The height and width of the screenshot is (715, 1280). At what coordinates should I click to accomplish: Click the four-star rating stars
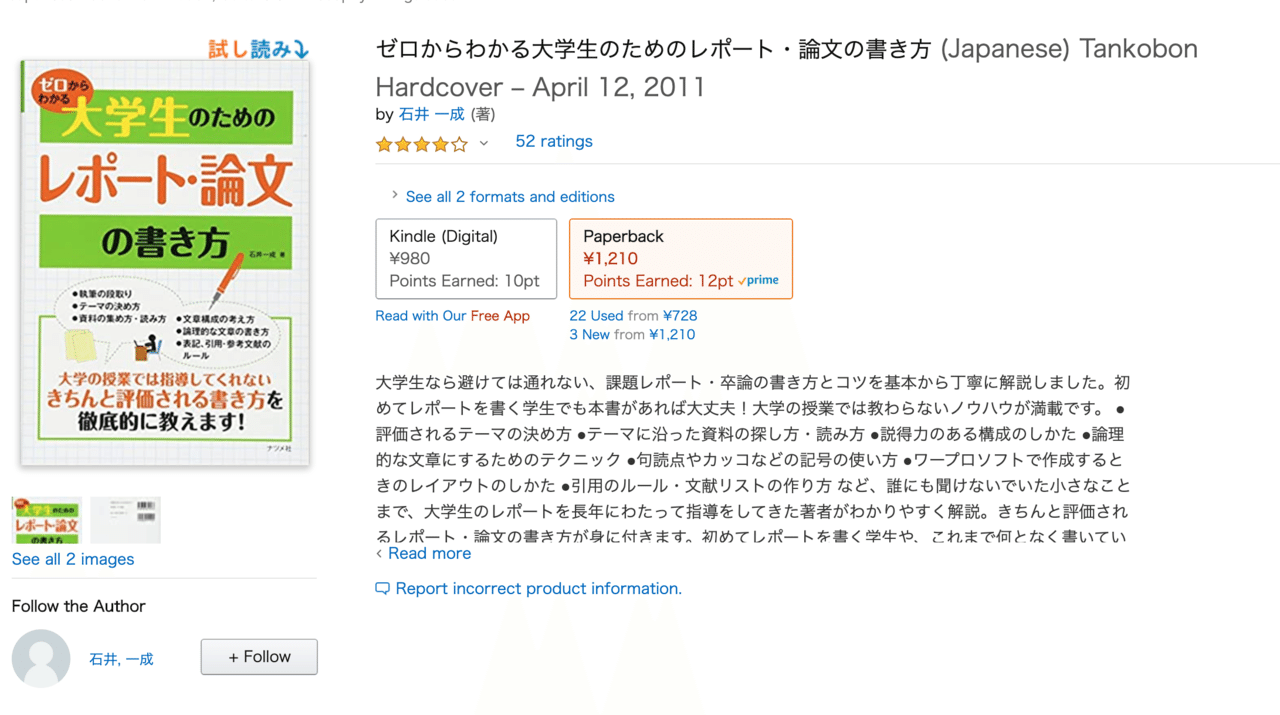pyautogui.click(x=422, y=145)
